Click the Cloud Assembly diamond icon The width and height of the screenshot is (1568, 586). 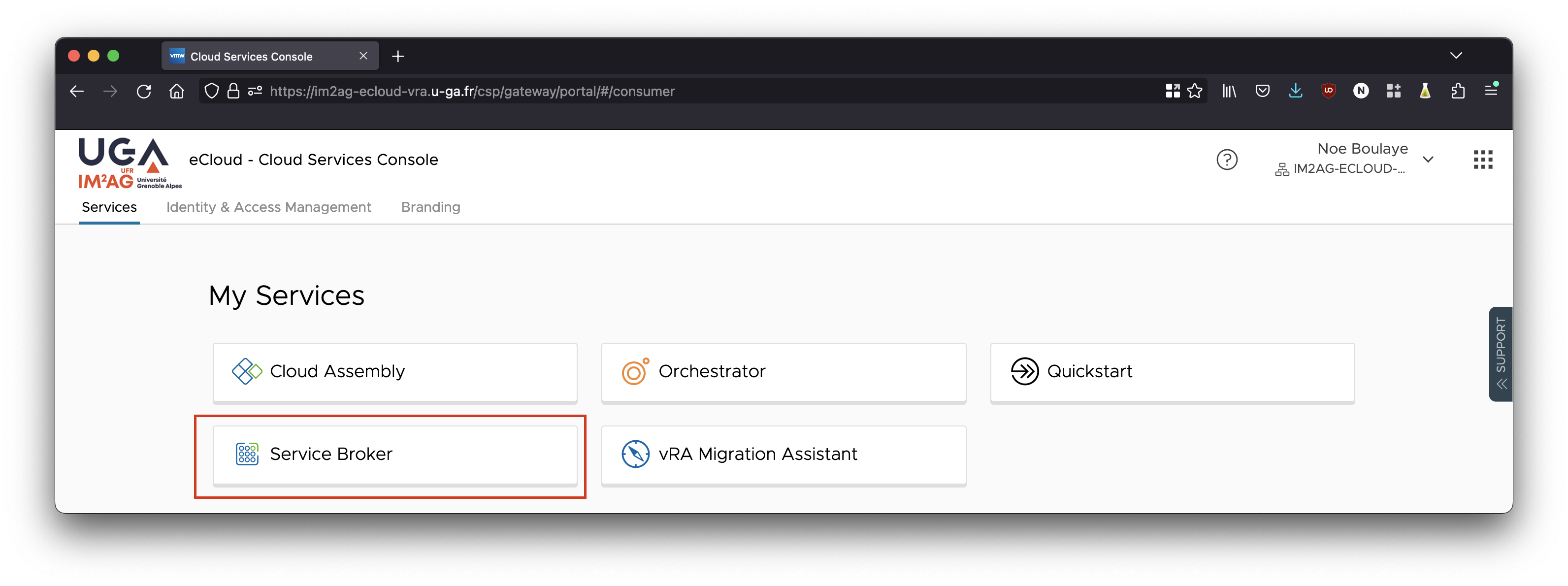[x=247, y=371]
